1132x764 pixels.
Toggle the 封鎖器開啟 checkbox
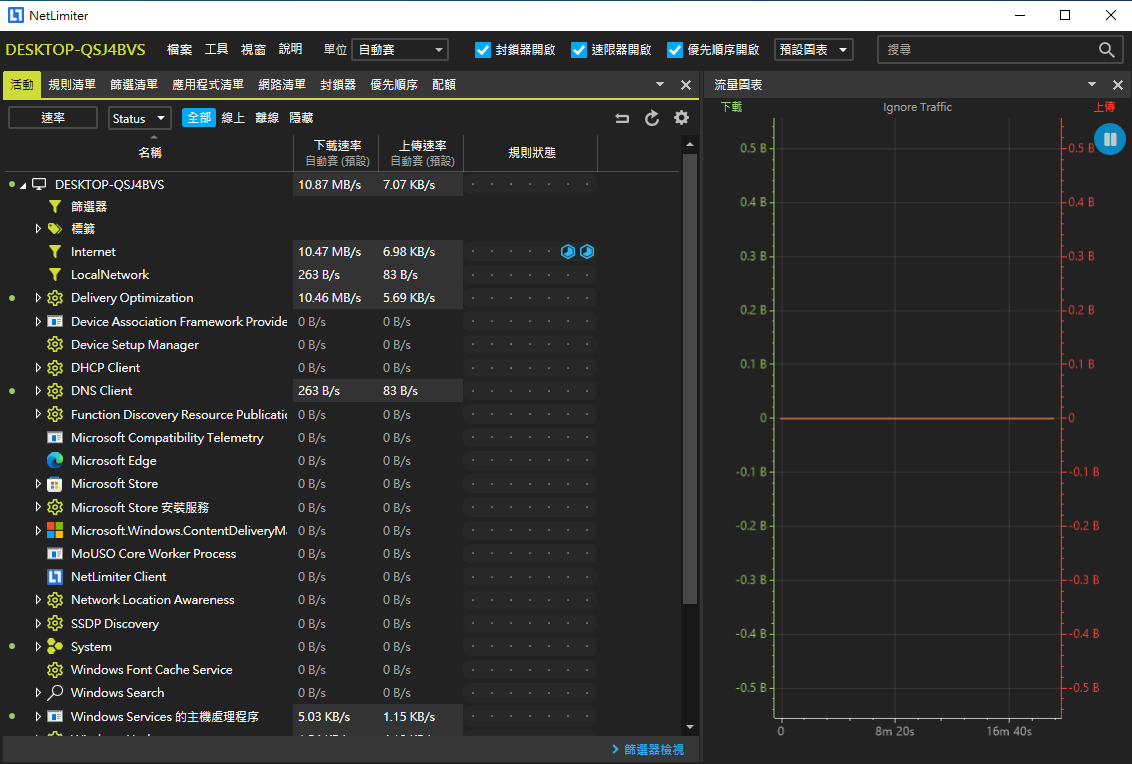(x=483, y=50)
